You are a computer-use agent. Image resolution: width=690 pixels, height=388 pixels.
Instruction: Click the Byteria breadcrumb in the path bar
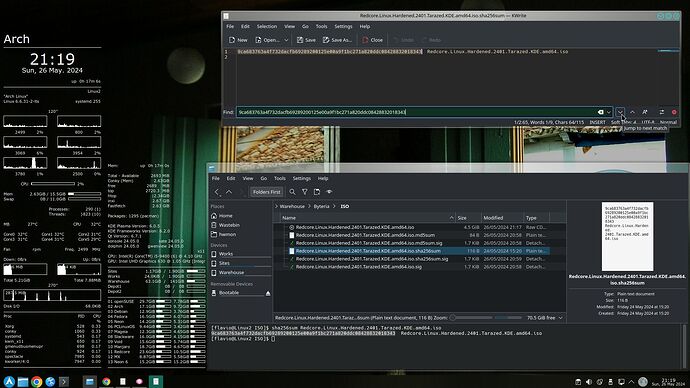pos(321,206)
